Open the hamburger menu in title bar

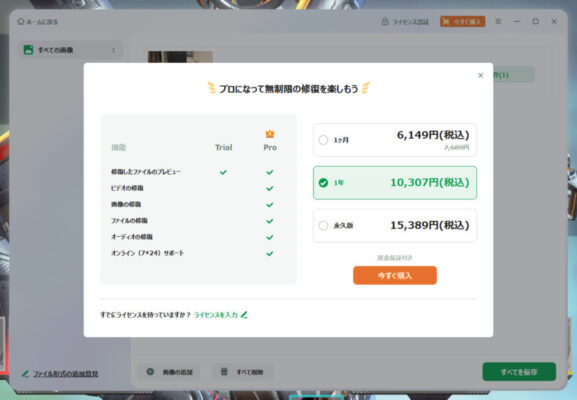pyautogui.click(x=498, y=21)
